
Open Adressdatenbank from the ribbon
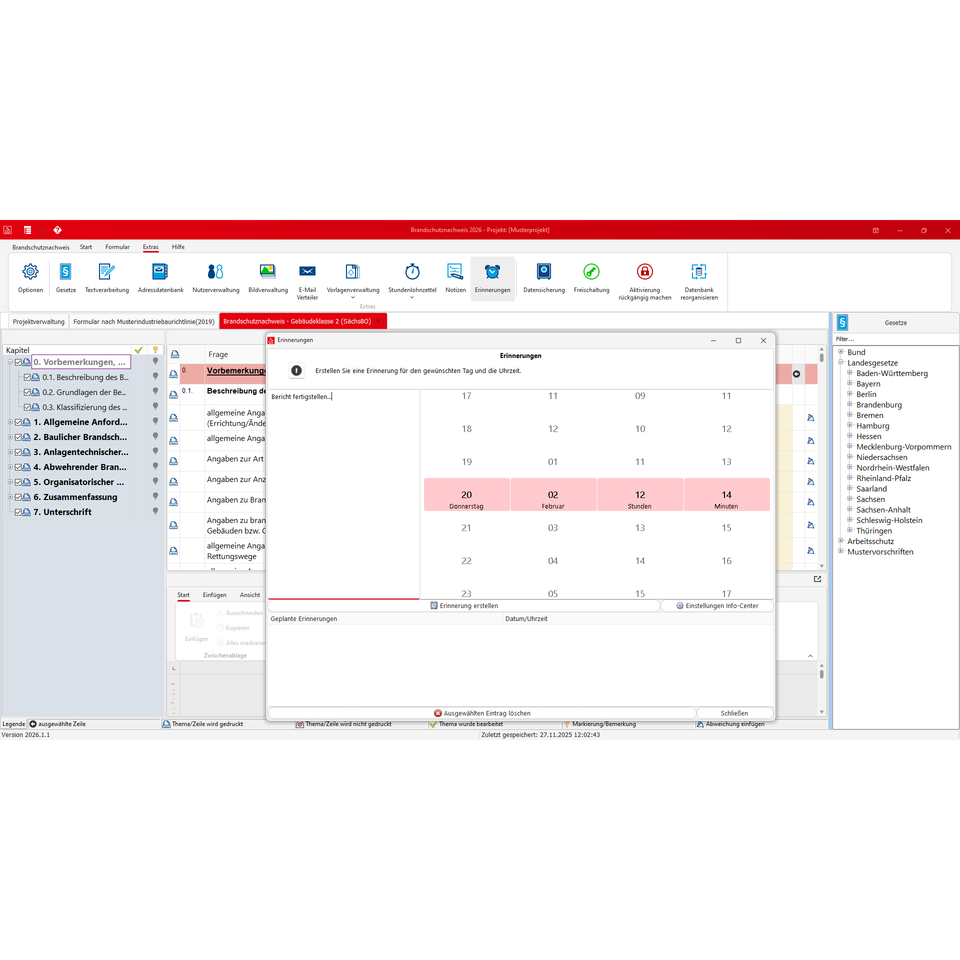[x=160, y=277]
